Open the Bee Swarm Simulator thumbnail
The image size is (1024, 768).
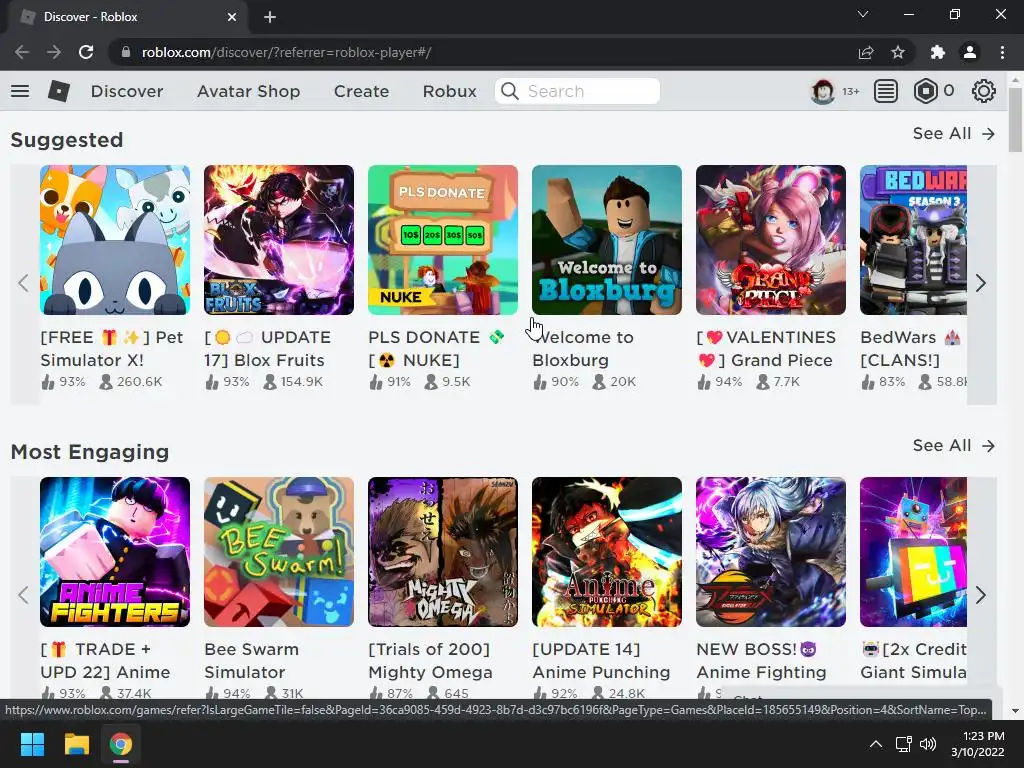point(279,552)
